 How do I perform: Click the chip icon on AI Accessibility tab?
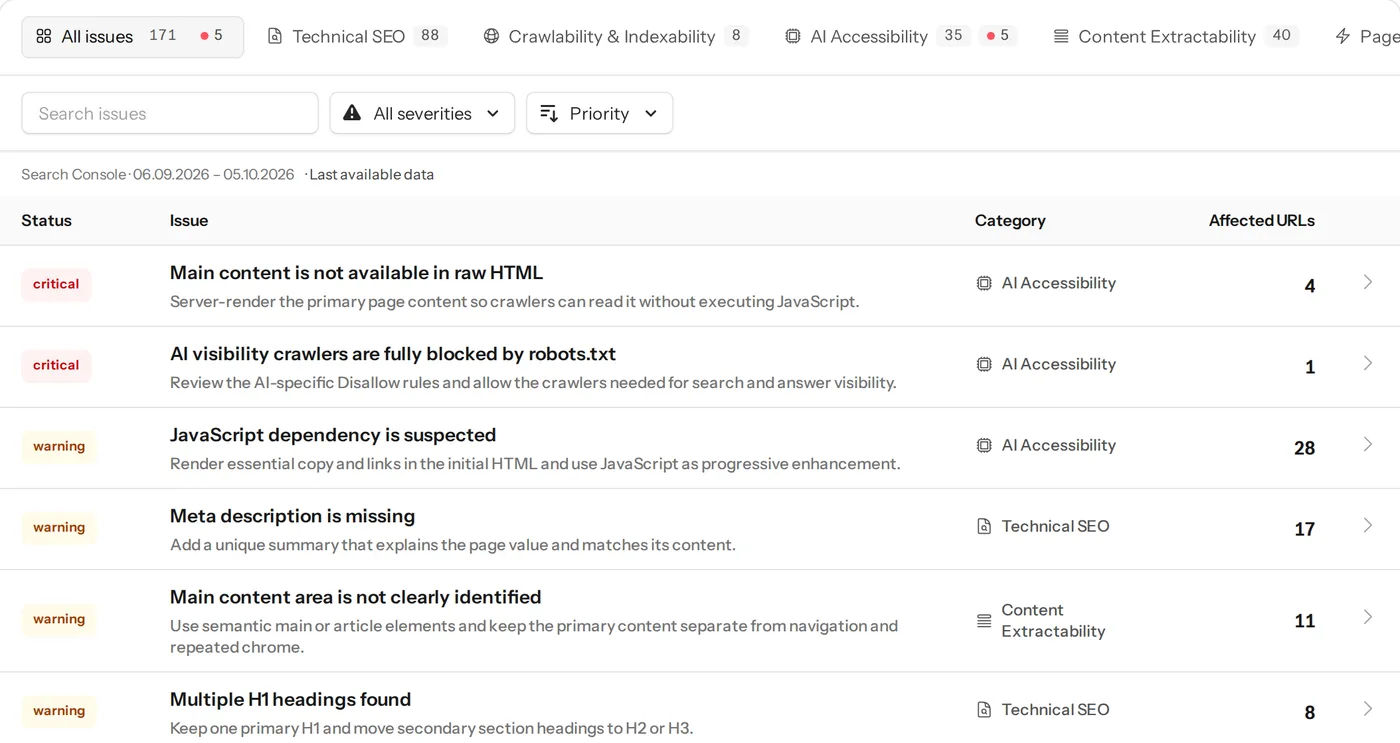pos(793,37)
